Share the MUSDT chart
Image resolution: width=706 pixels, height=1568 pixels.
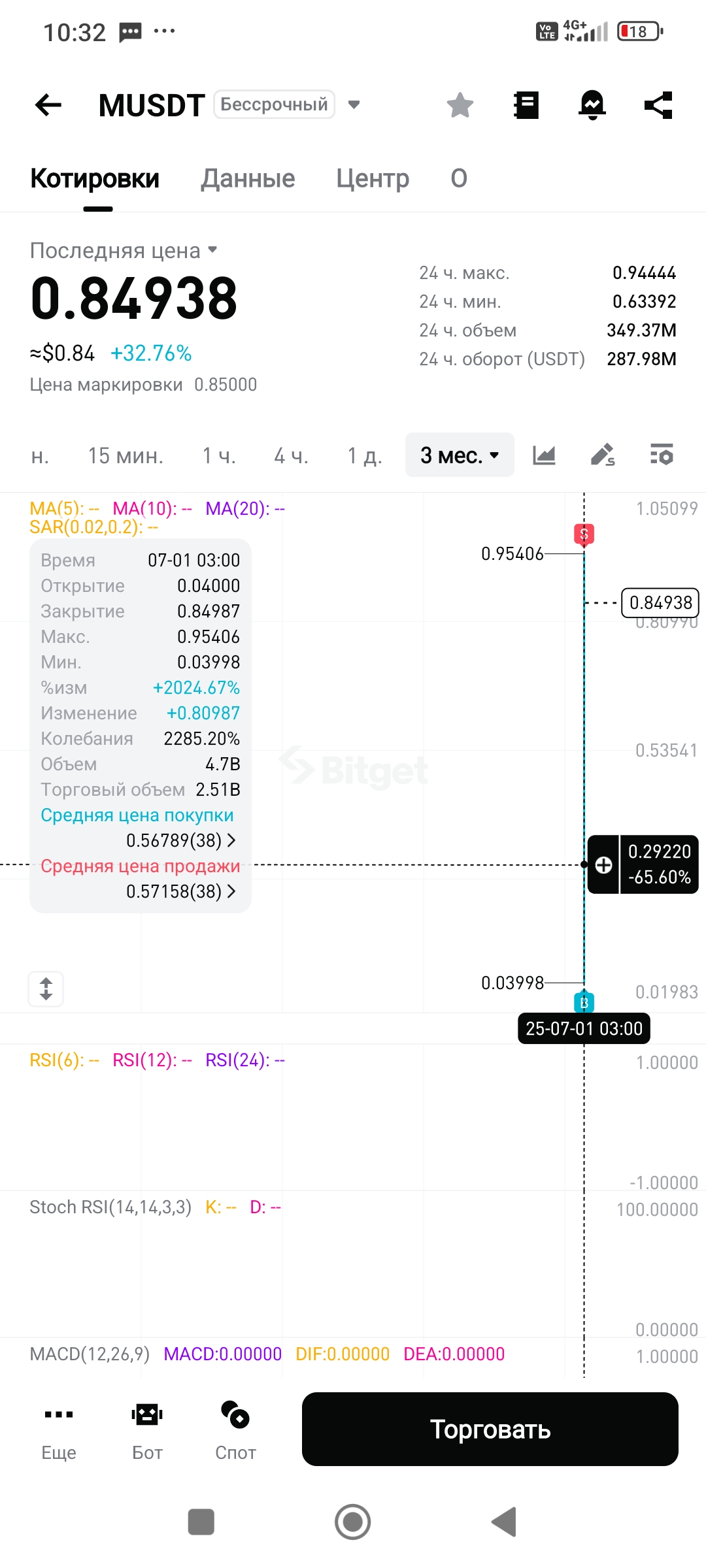click(658, 105)
